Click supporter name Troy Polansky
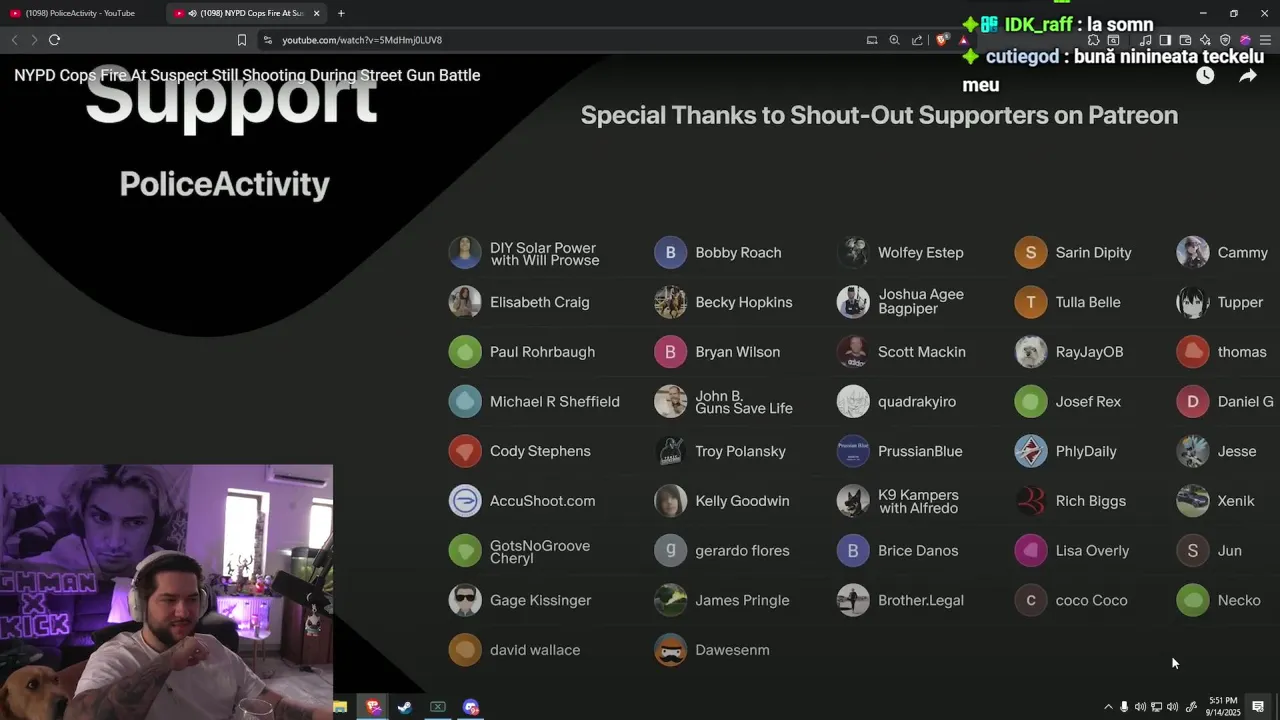Viewport: 1280px width, 720px height. (x=740, y=451)
